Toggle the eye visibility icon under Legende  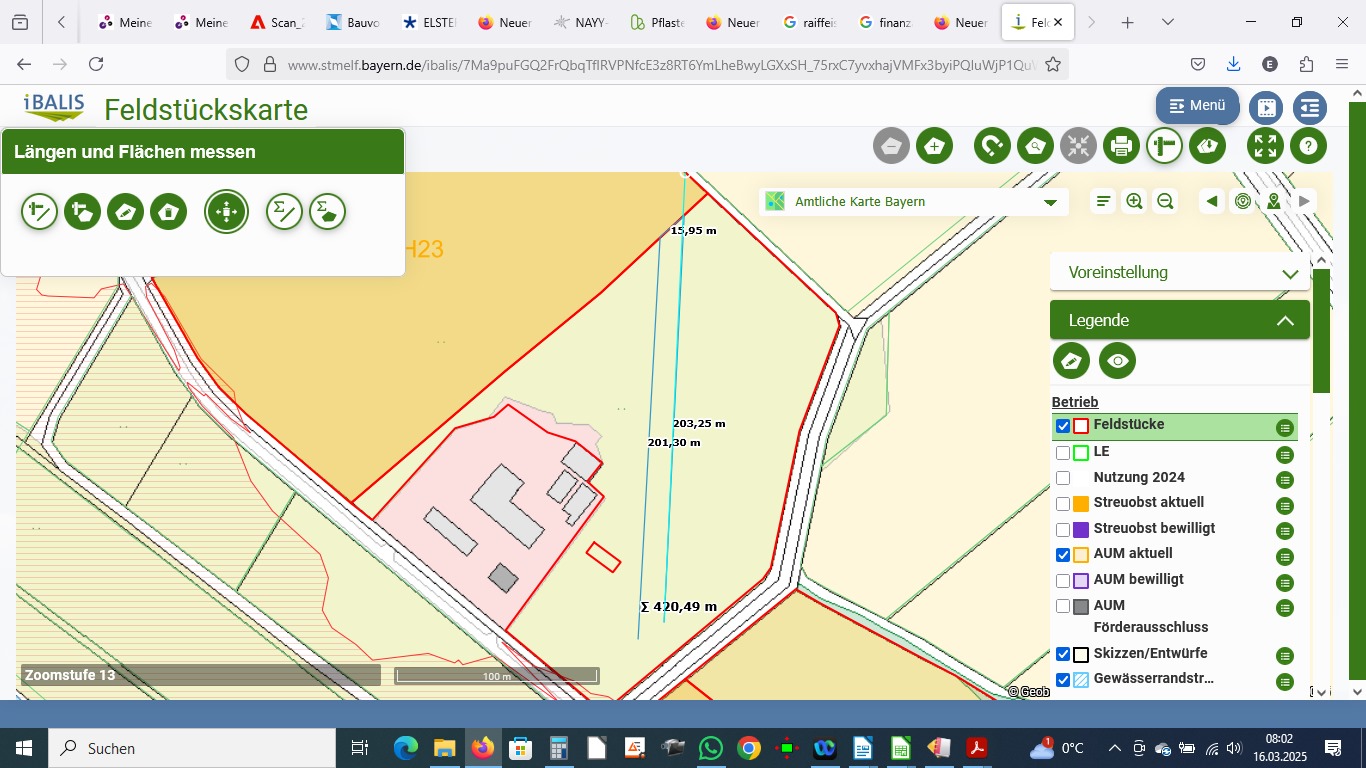(1117, 361)
